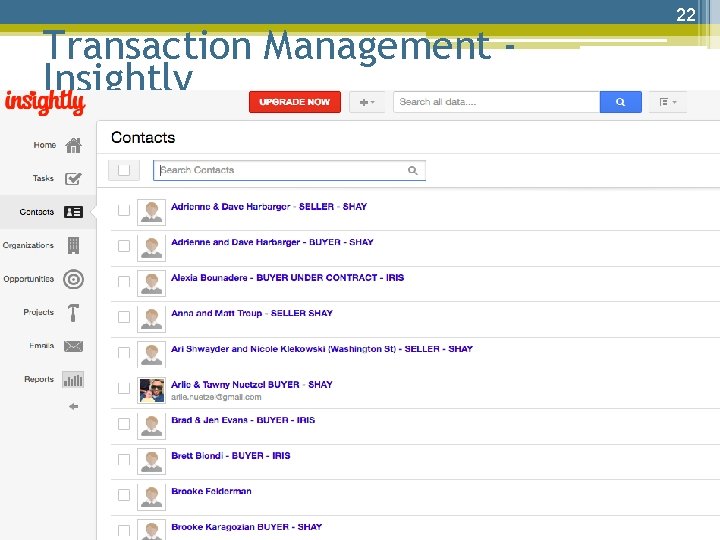Viewport: 720px width, 540px height.
Task: Click the blue global search magnifier button
Action: point(620,102)
